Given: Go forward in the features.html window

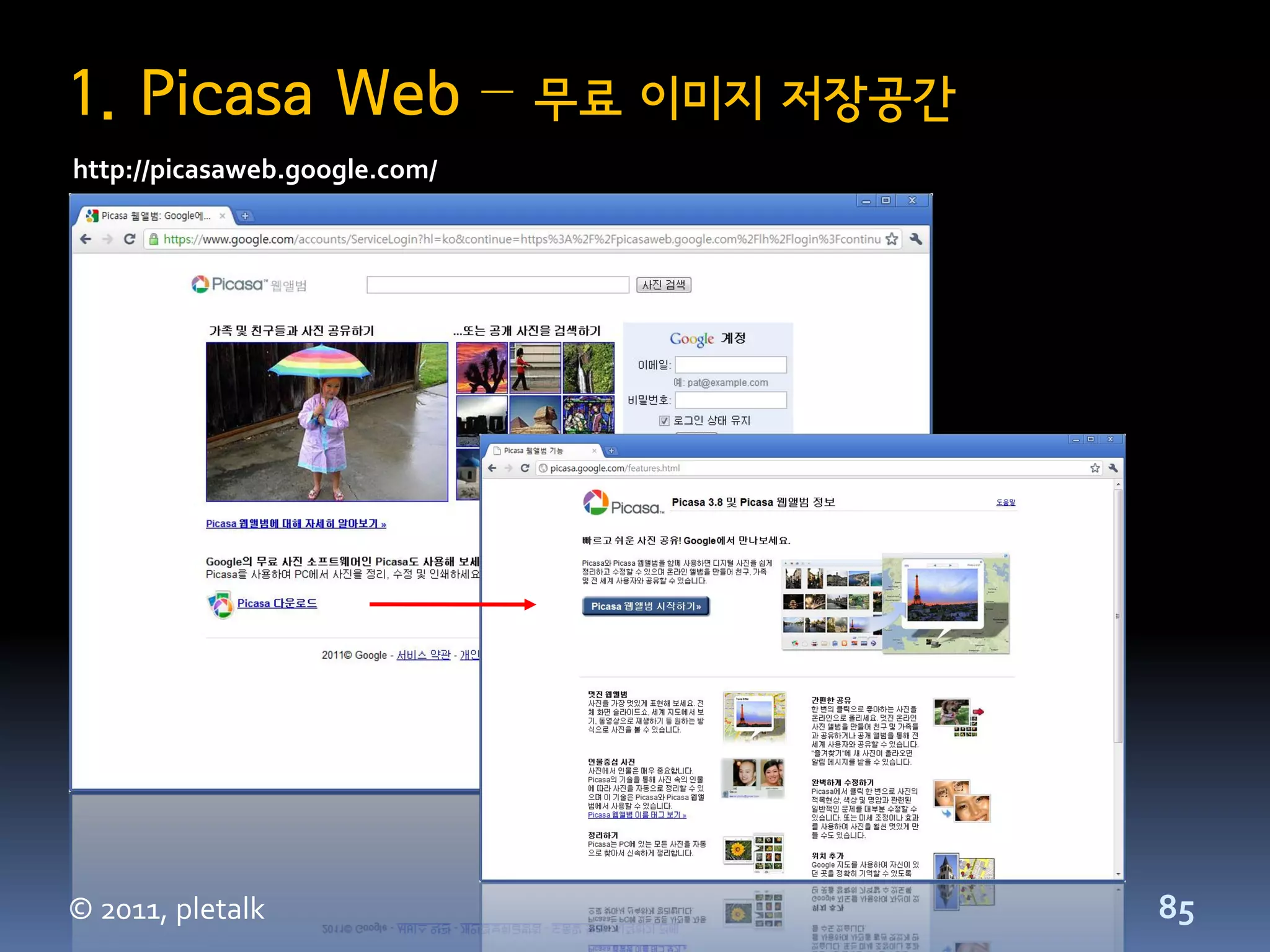Looking at the screenshot, I should [508, 468].
